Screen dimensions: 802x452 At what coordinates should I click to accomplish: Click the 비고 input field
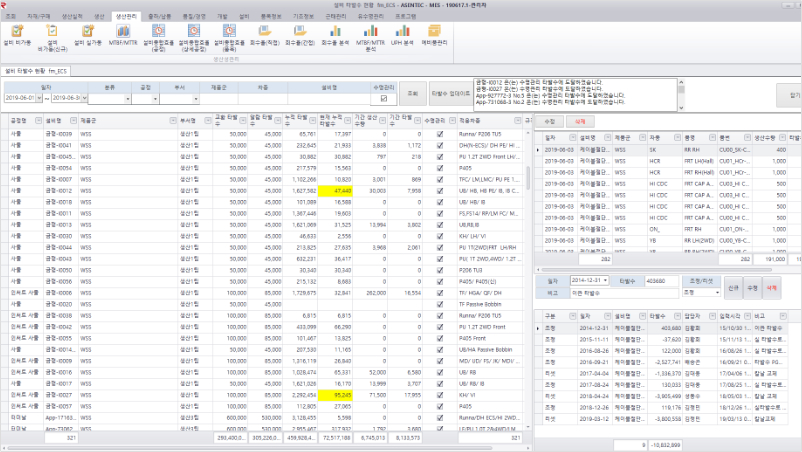pos(625,293)
